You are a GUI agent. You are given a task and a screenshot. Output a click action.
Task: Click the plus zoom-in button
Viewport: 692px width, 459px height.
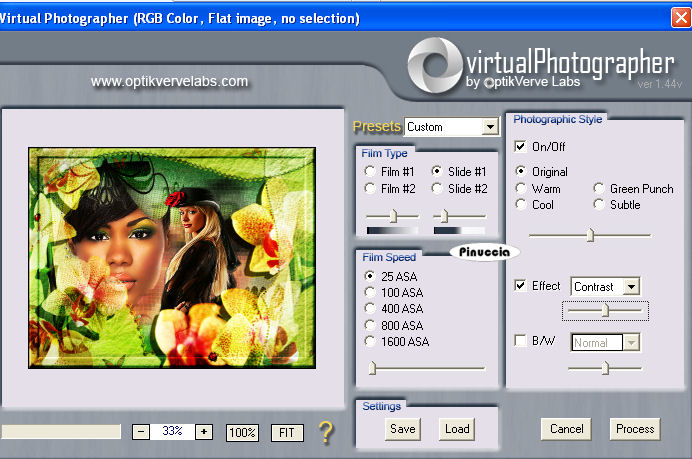[204, 432]
